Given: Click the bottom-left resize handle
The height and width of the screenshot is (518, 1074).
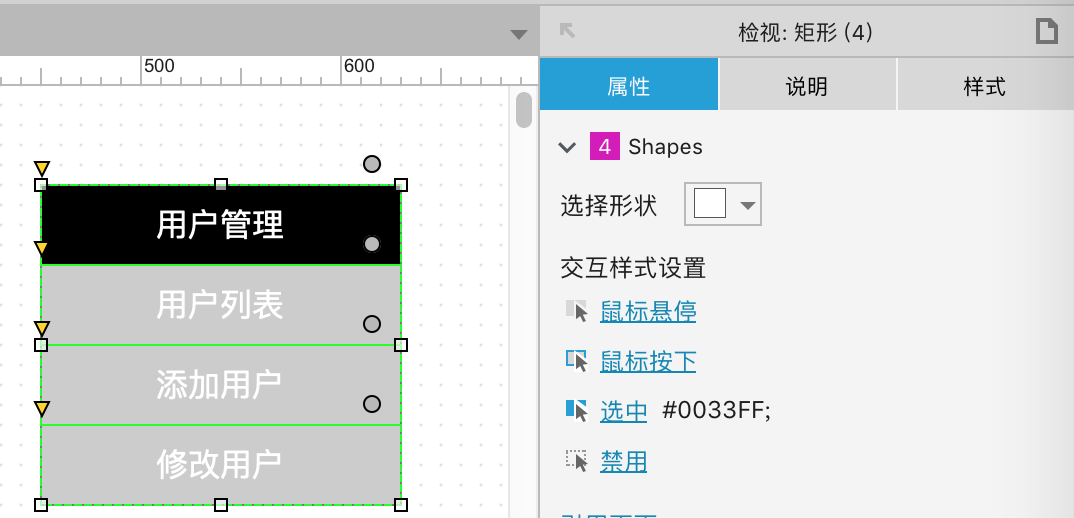Looking at the screenshot, I should [41, 505].
